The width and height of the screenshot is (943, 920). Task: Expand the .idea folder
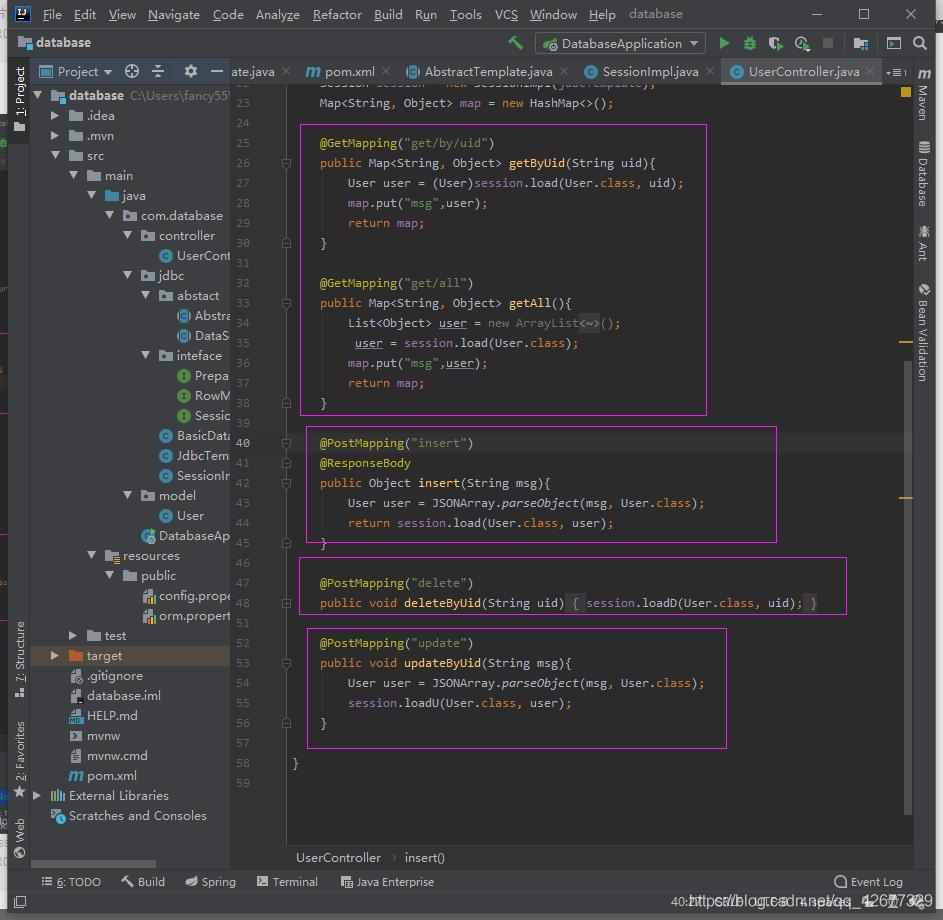point(56,115)
